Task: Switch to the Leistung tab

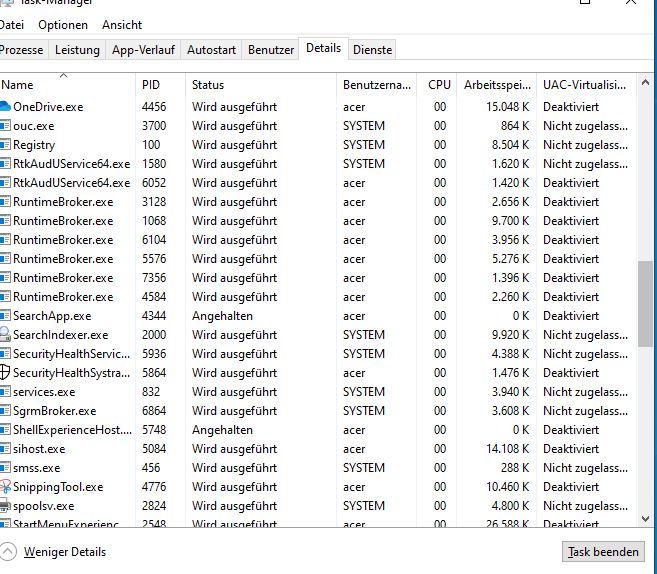Action: coord(77,50)
